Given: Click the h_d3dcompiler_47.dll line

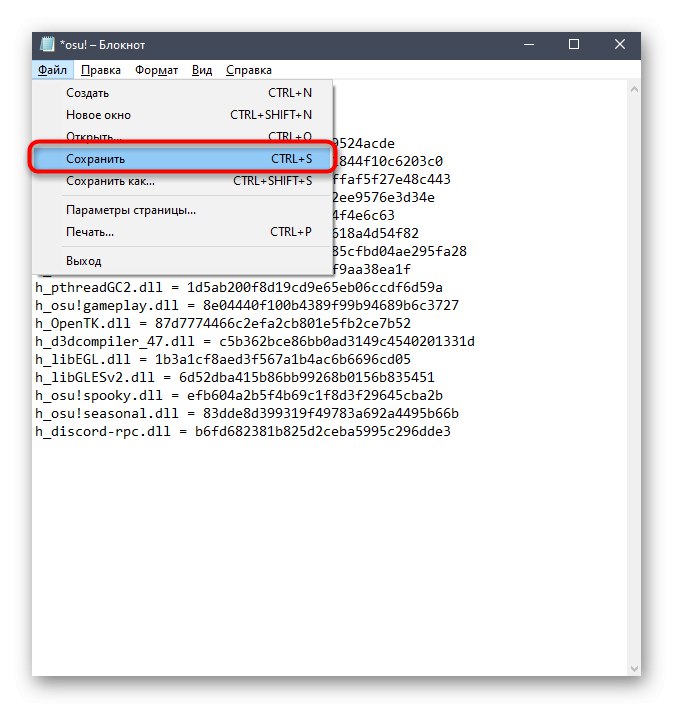Looking at the screenshot, I should [255, 342].
